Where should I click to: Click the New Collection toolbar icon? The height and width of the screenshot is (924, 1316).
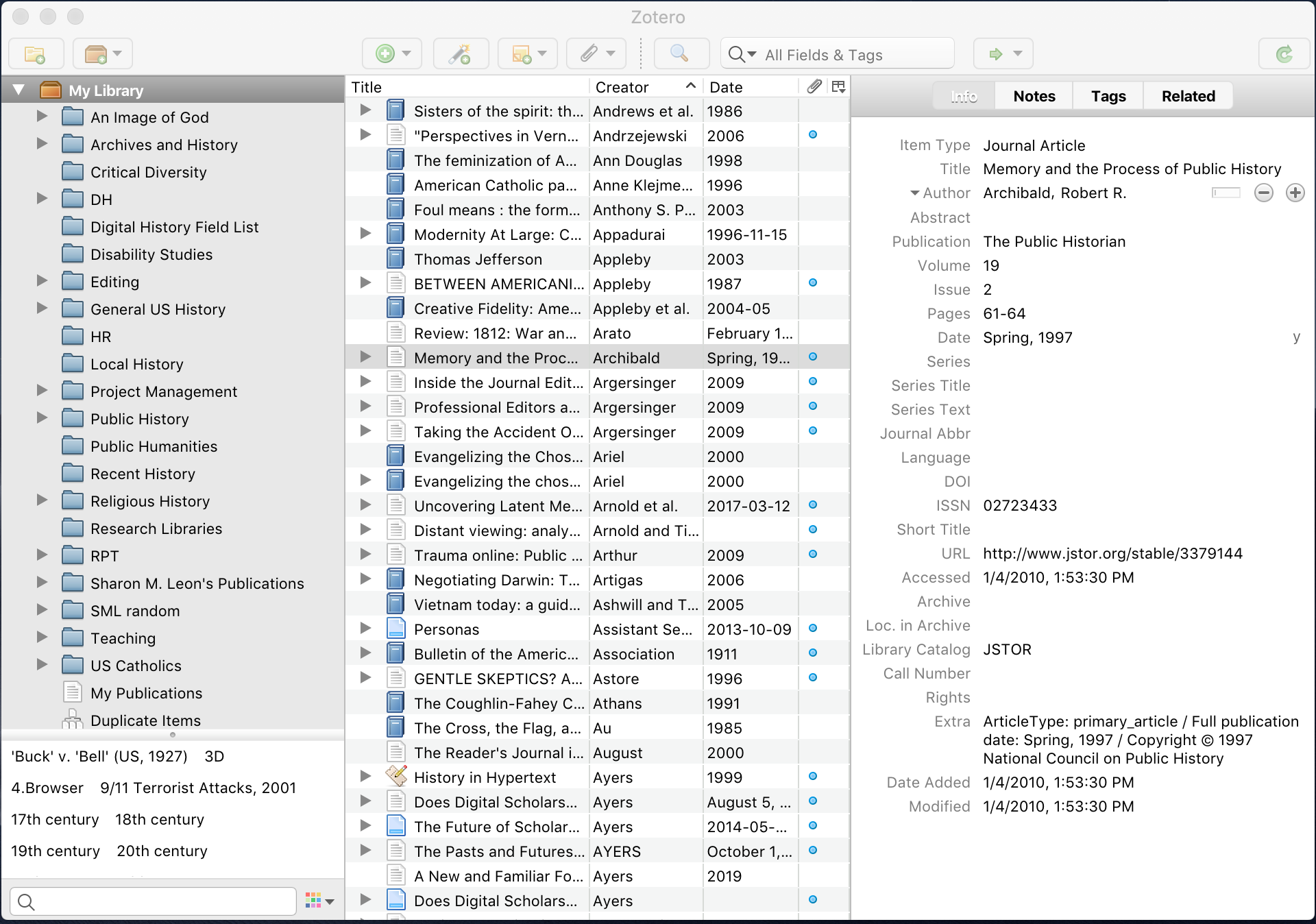[x=35, y=54]
